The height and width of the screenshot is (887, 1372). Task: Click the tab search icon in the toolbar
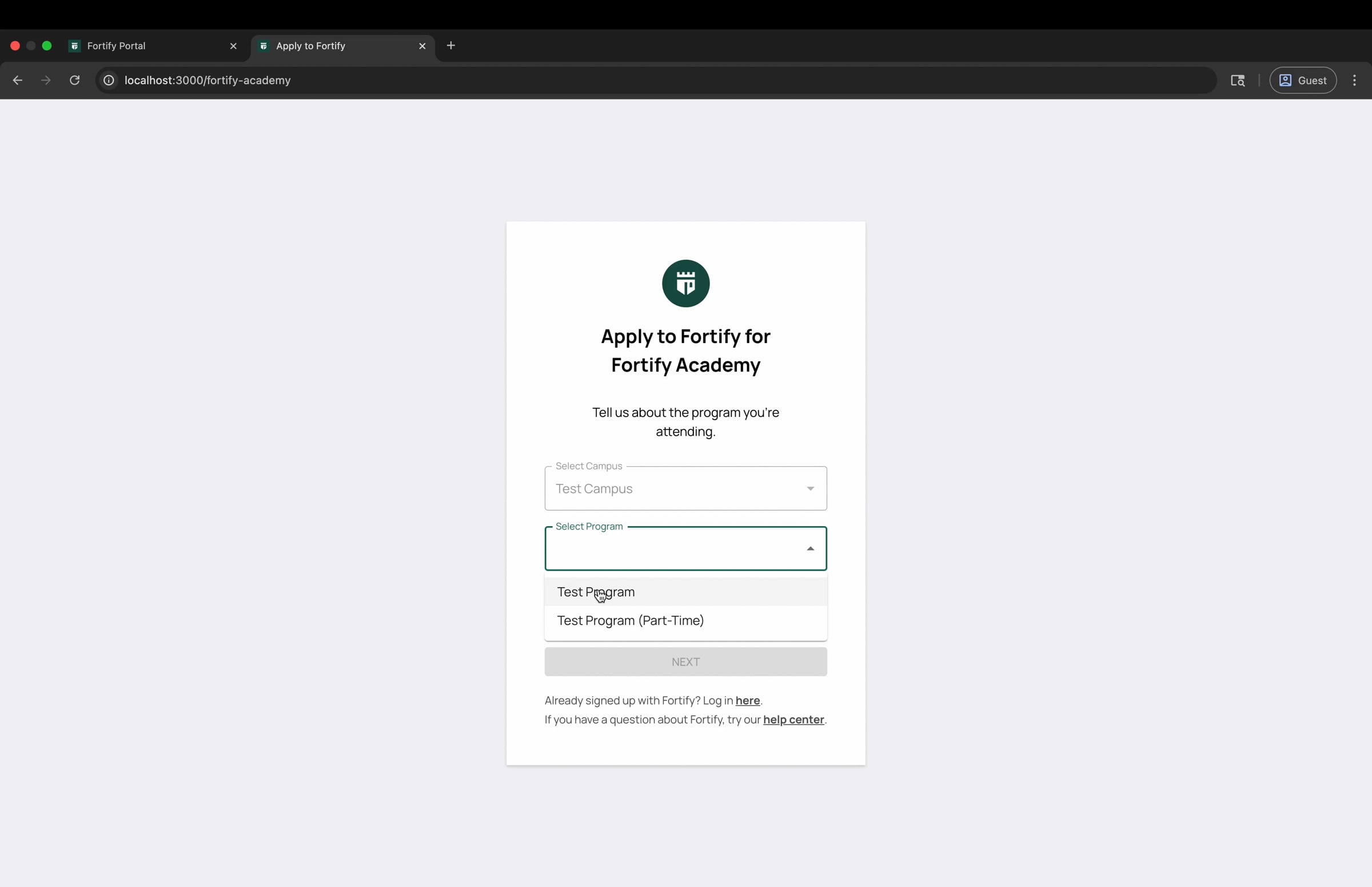[x=1237, y=80]
